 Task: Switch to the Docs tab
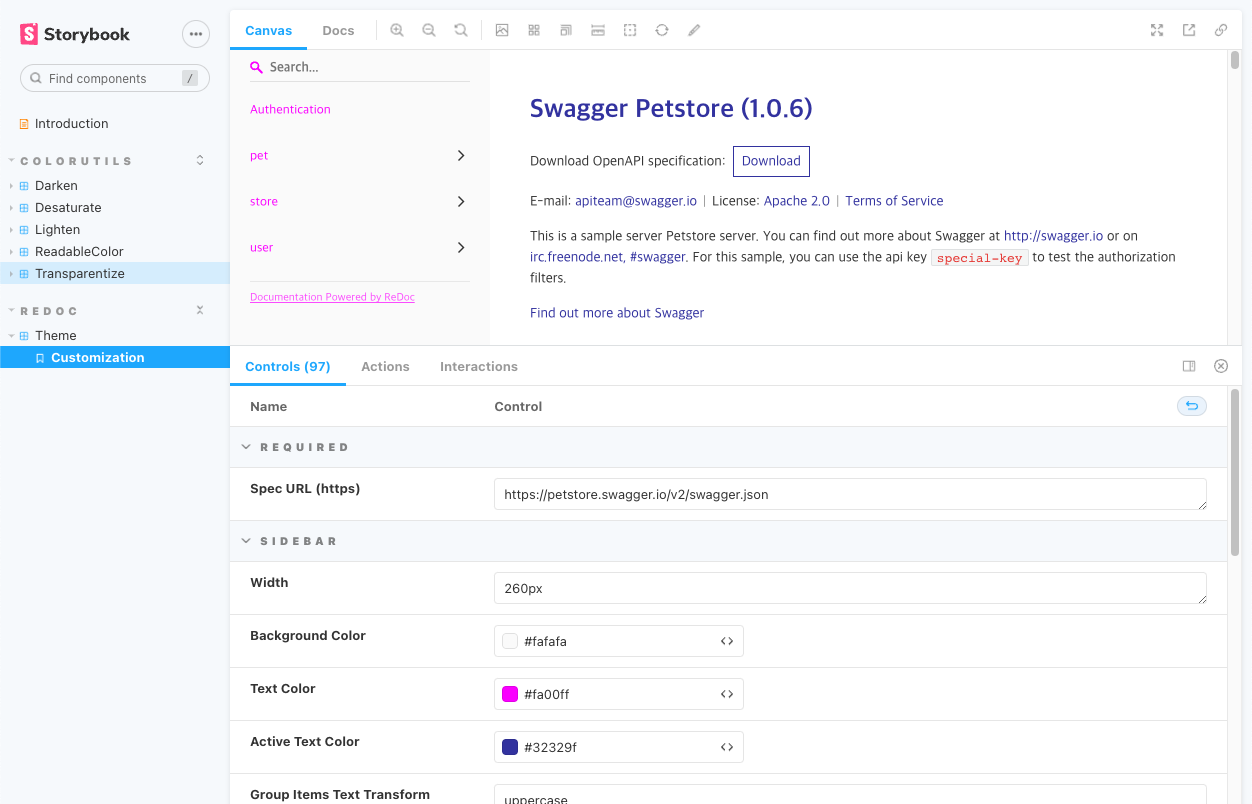point(338,30)
